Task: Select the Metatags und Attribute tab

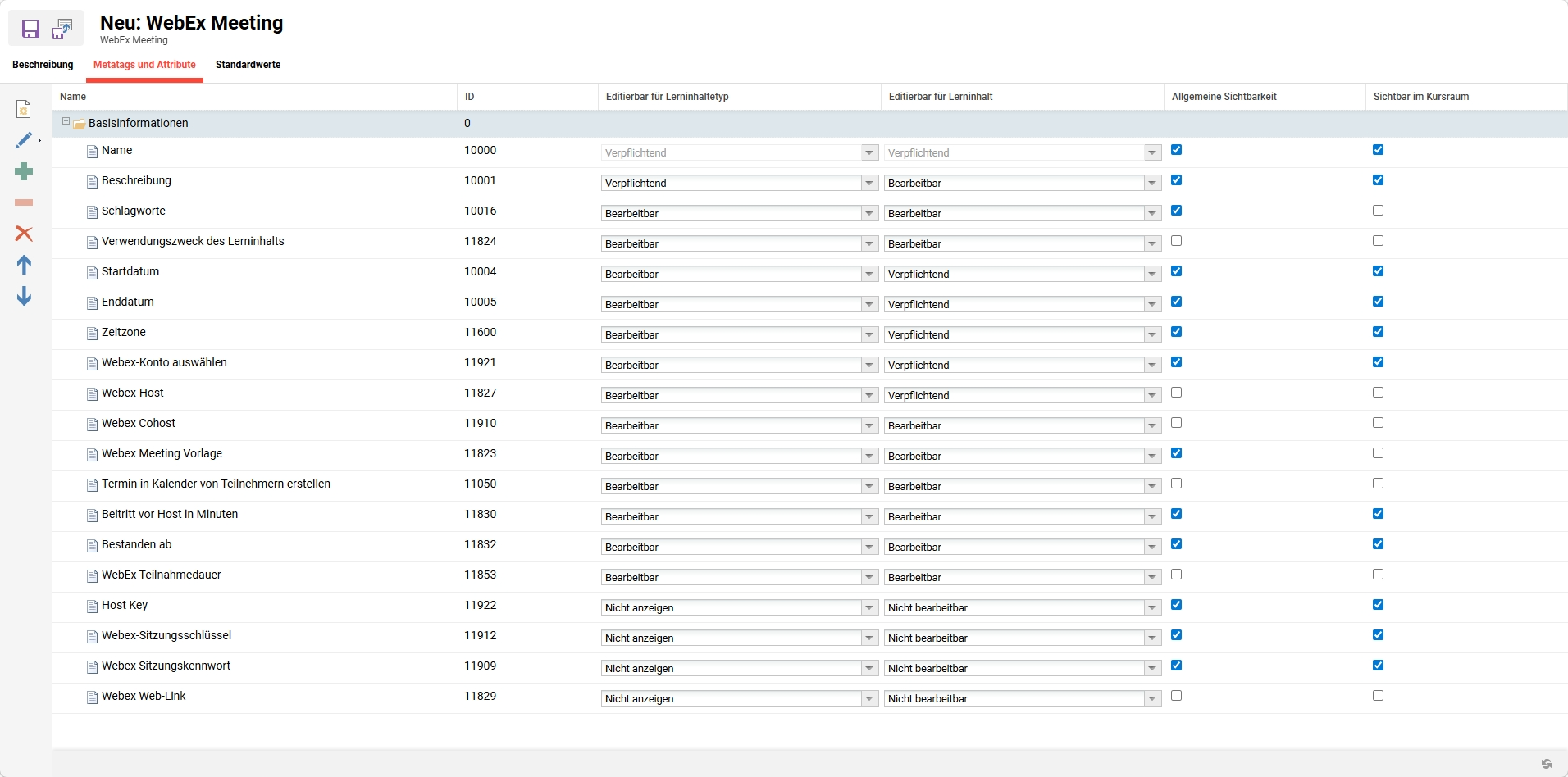Action: click(144, 65)
